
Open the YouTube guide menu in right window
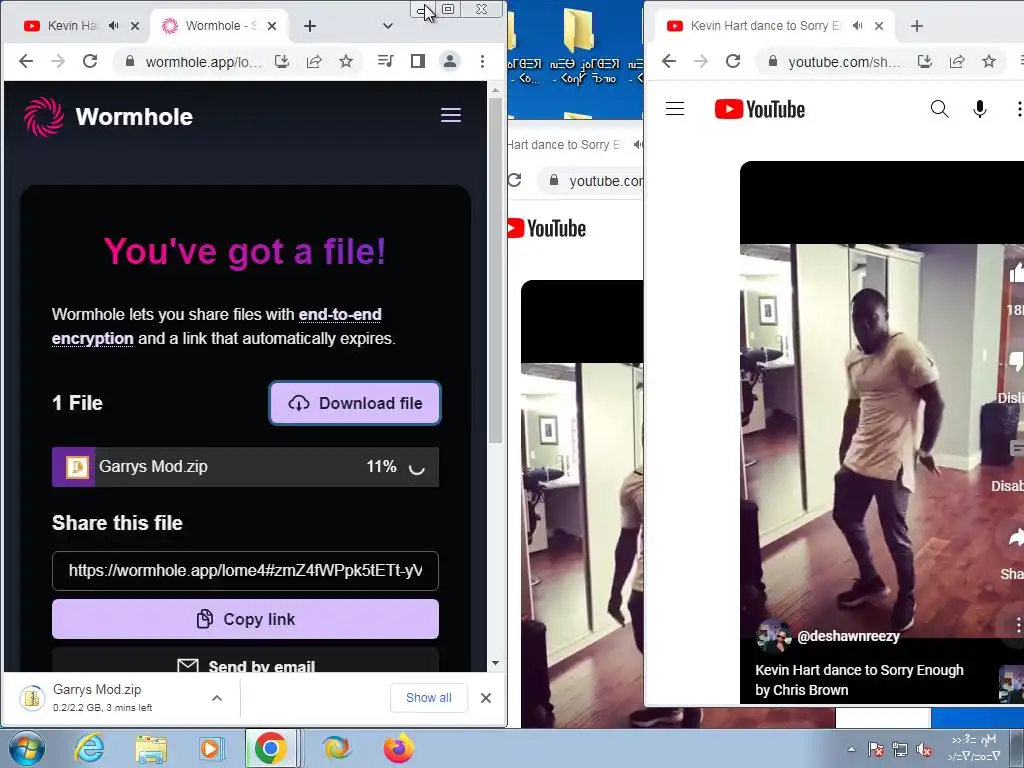coord(675,109)
